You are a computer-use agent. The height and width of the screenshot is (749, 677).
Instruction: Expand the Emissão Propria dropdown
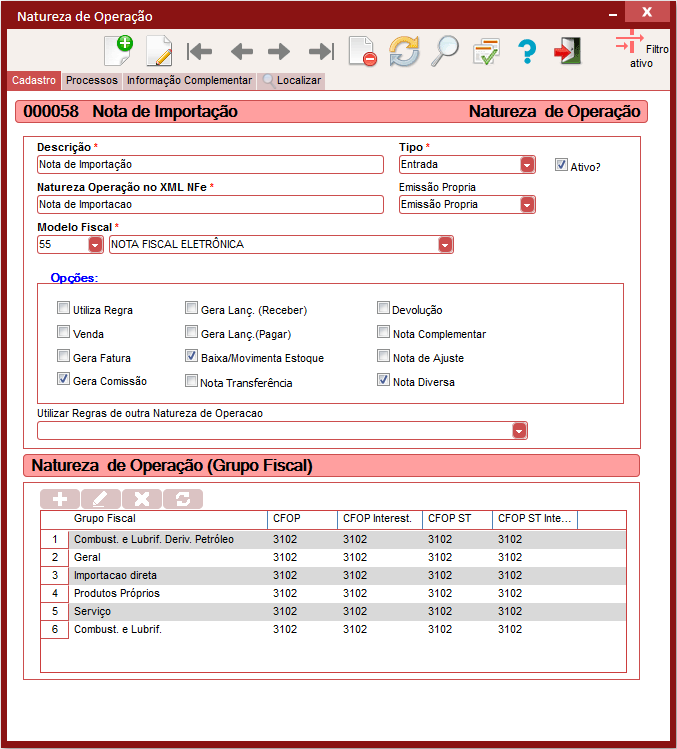527,205
